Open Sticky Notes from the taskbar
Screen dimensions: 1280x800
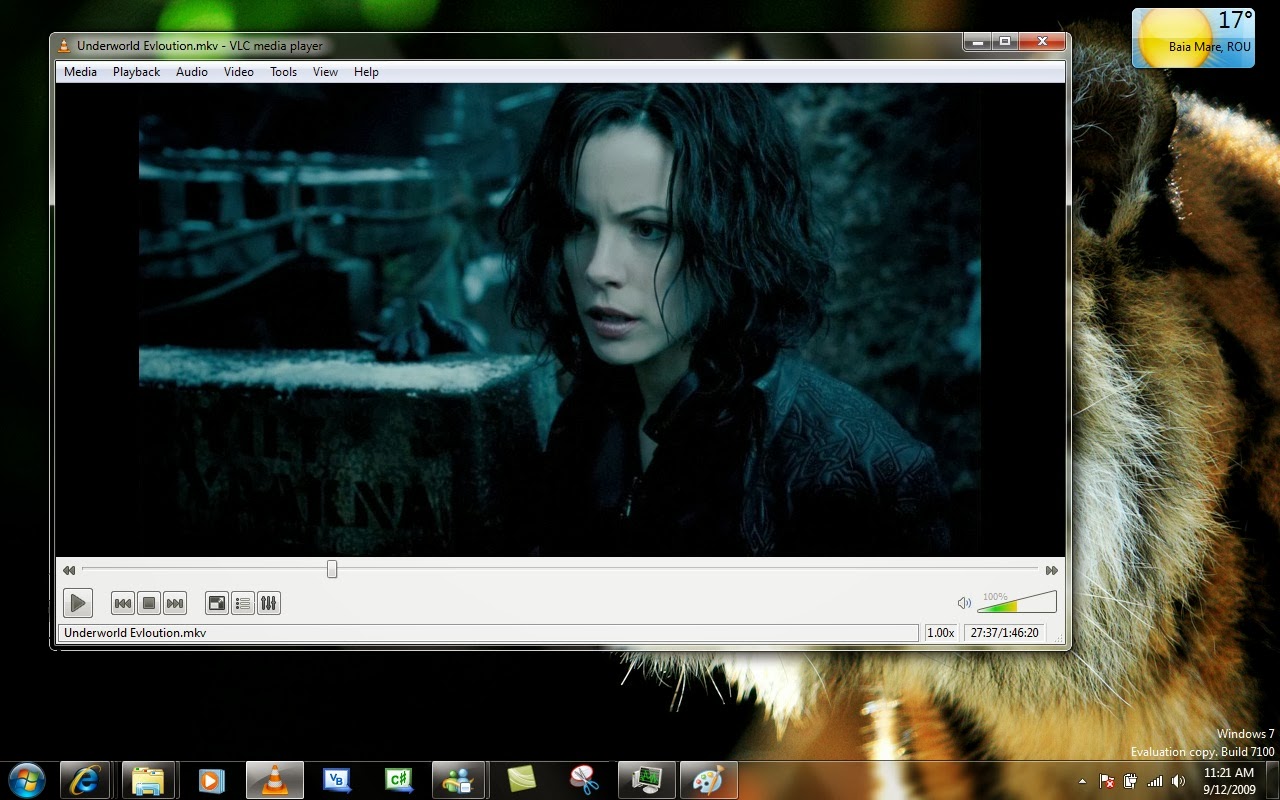point(523,780)
